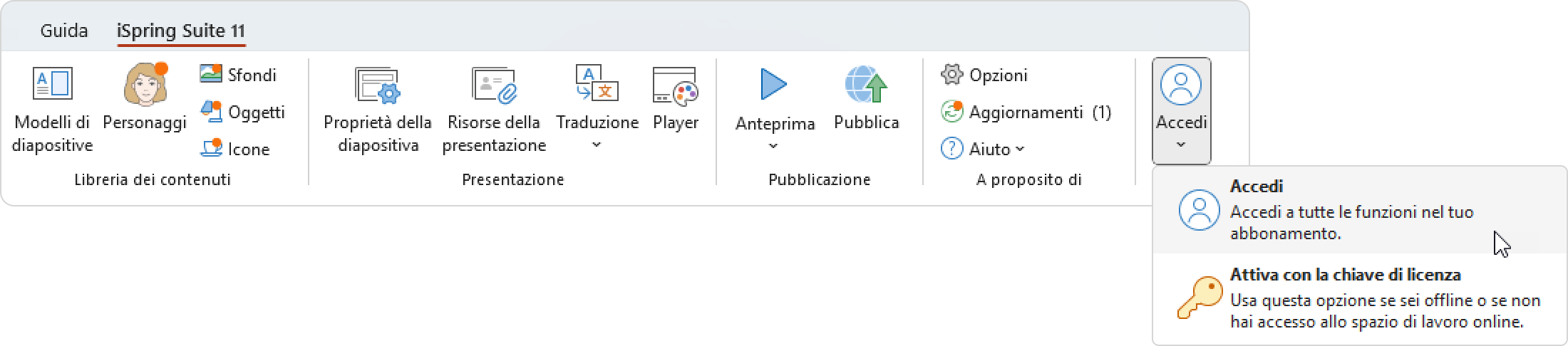Open Opzioni settings gear
This screenshot has height=346, width=1568.
tap(984, 75)
